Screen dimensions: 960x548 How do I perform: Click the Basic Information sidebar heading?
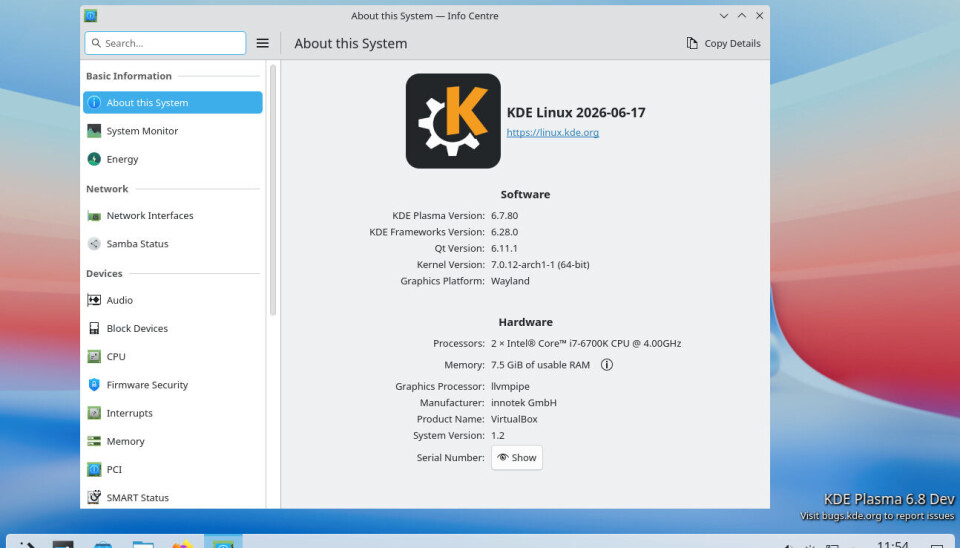click(129, 76)
